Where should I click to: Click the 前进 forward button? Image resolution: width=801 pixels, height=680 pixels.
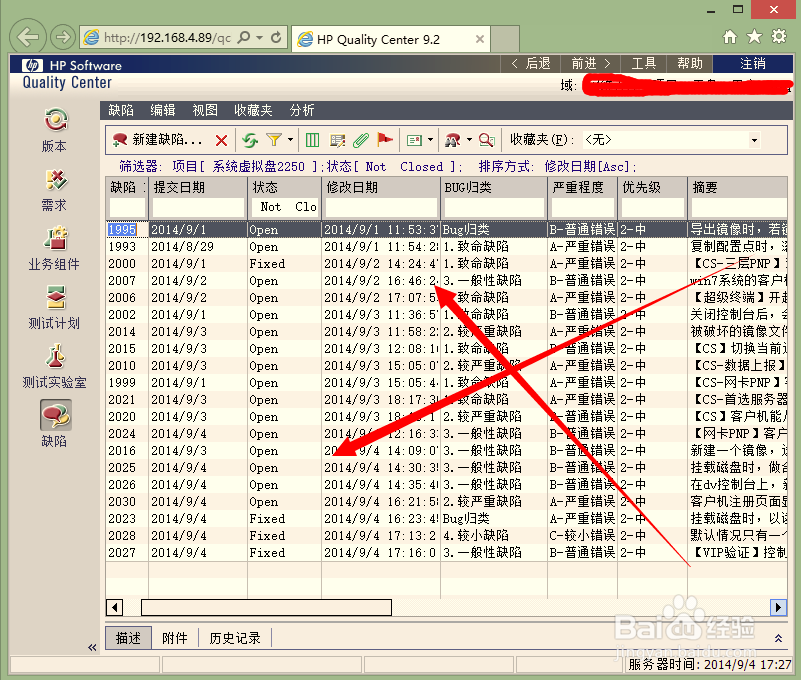pos(591,63)
